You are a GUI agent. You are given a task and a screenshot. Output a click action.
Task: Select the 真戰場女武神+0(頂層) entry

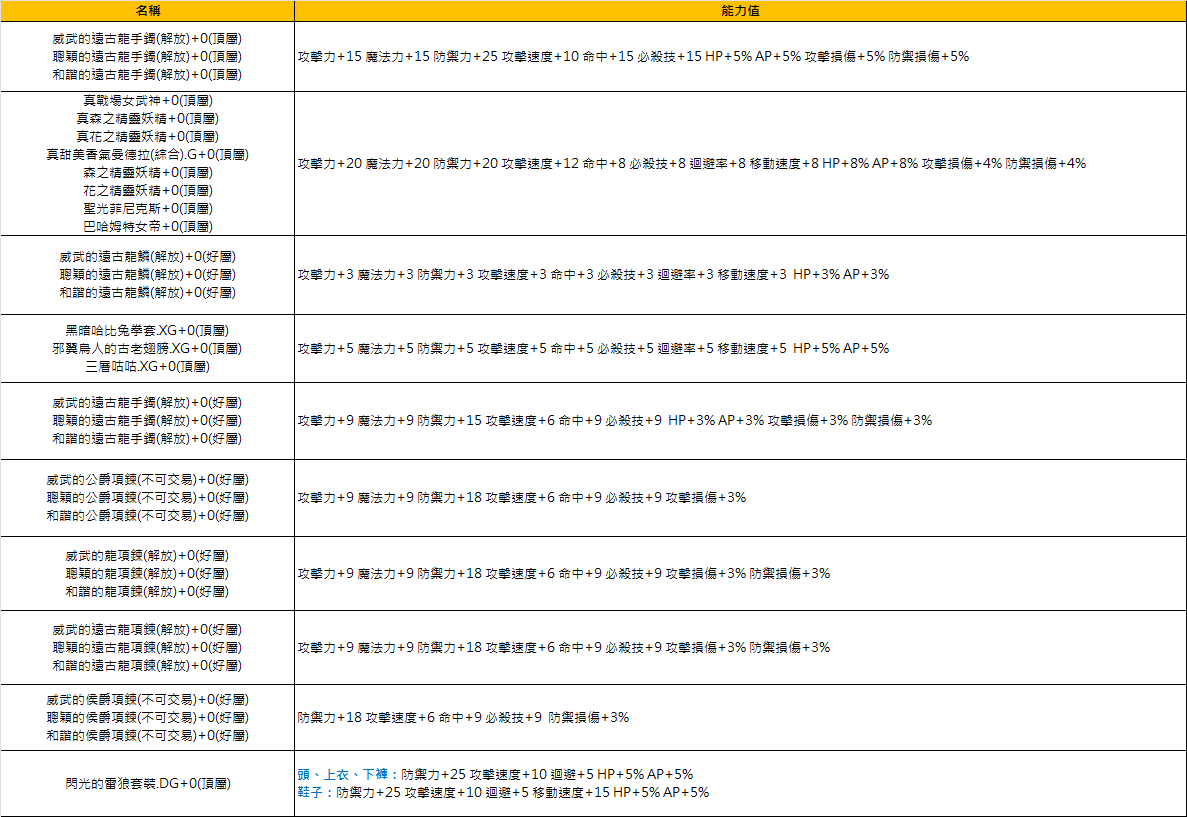tap(148, 101)
